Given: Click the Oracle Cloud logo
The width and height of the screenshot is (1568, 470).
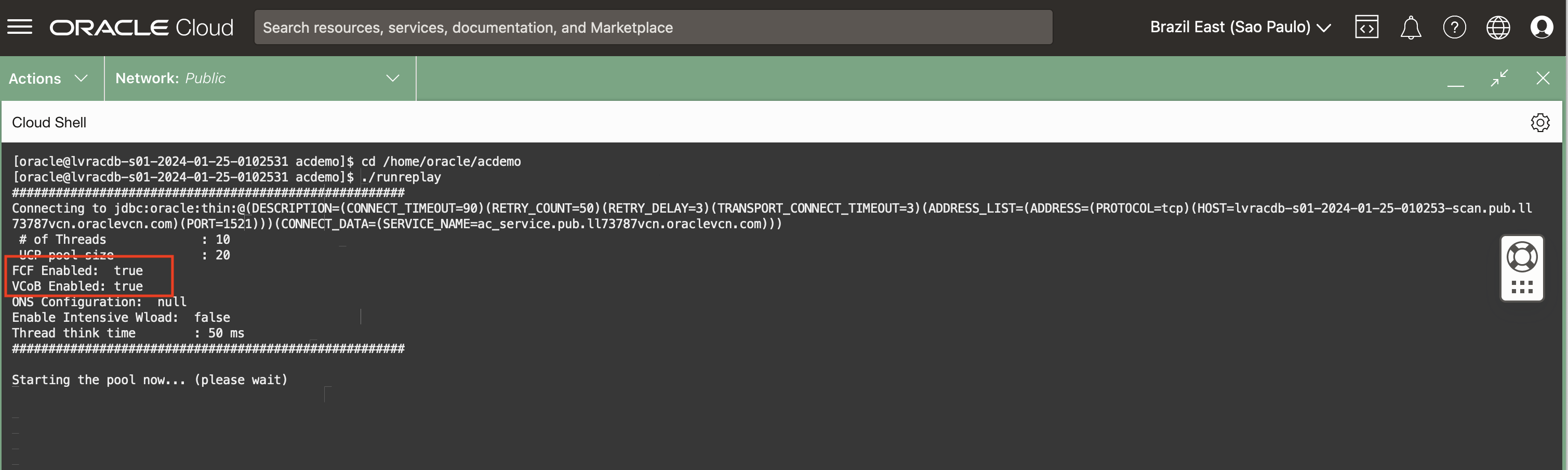Looking at the screenshot, I should 141,28.
